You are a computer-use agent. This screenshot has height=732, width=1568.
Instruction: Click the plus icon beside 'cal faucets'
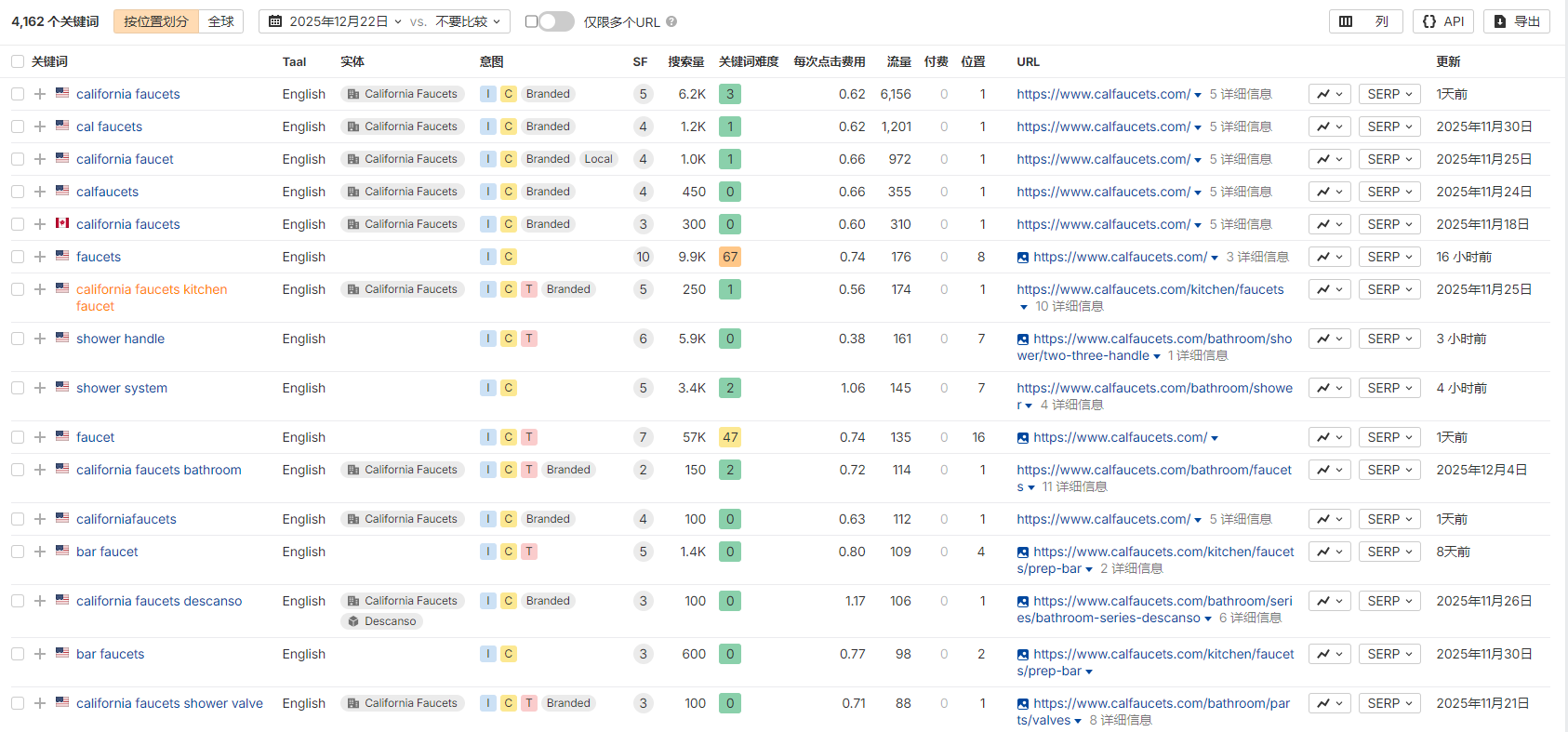pyautogui.click(x=40, y=126)
